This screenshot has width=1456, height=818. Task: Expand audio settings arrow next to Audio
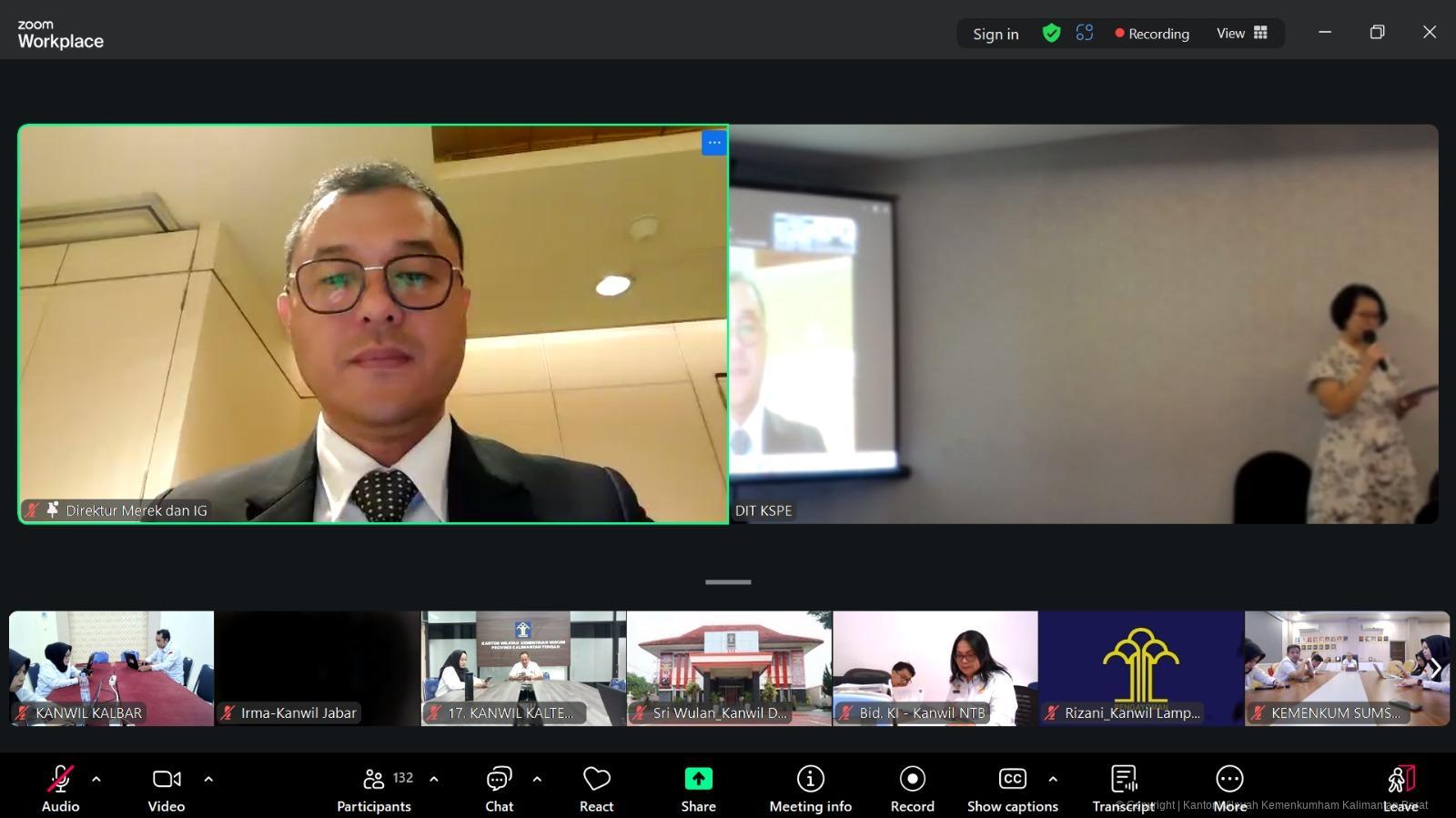[96, 779]
